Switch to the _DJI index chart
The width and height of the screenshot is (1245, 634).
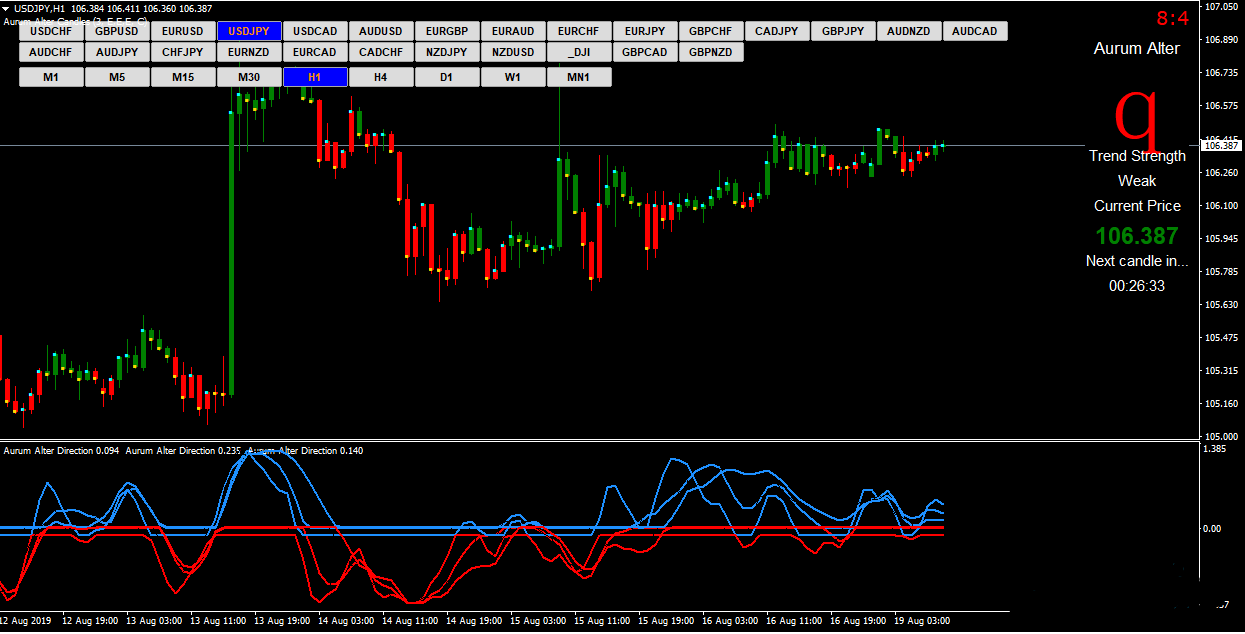pyautogui.click(x=579, y=52)
